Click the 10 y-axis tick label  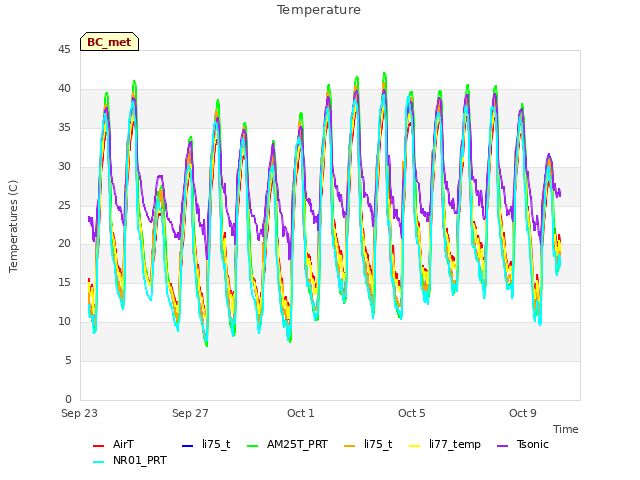click(x=64, y=322)
